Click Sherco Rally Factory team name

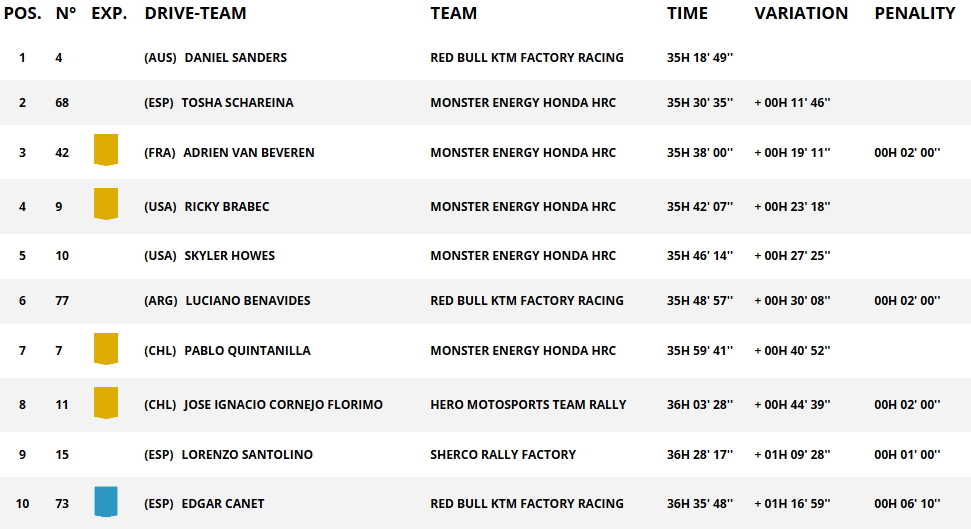pos(503,455)
